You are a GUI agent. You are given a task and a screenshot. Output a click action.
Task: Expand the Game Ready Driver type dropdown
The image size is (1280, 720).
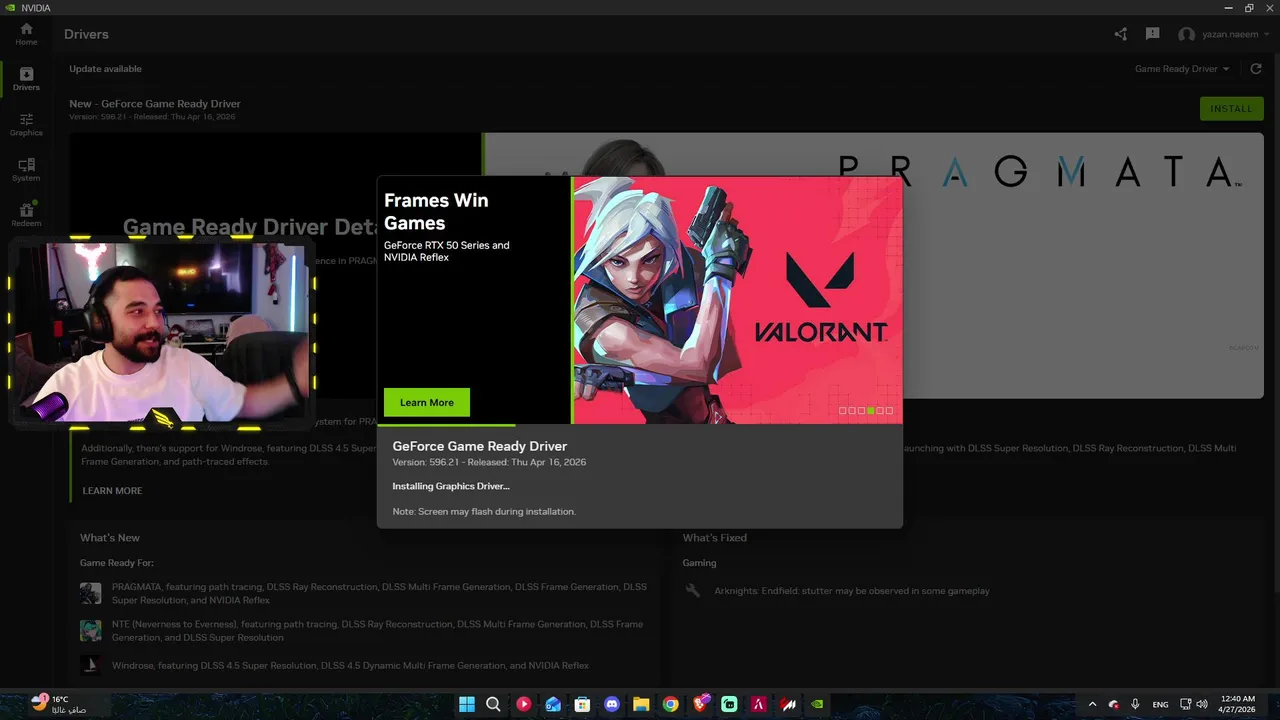click(x=1182, y=69)
